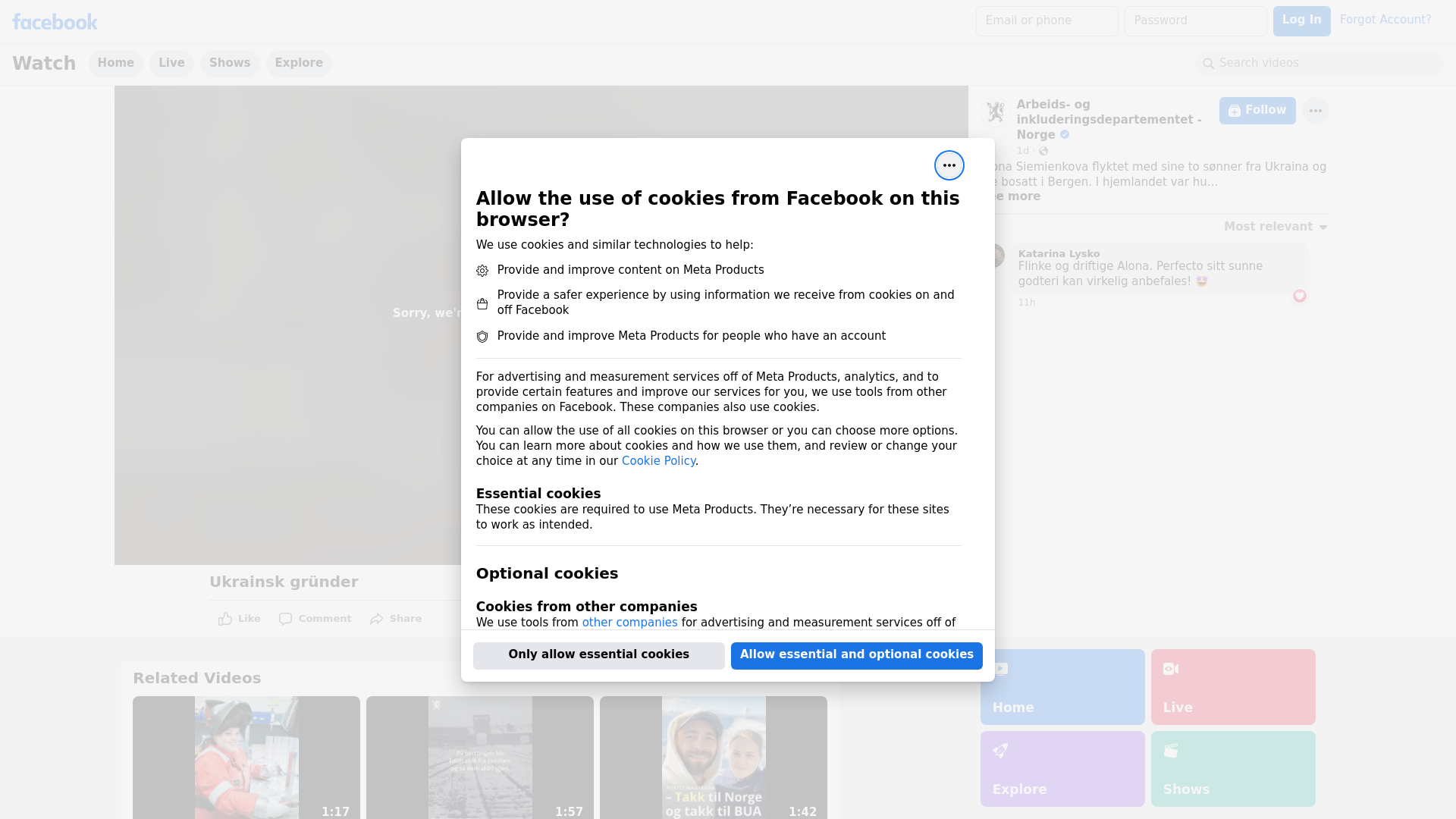Switch to the Shows tab

pos(229,63)
